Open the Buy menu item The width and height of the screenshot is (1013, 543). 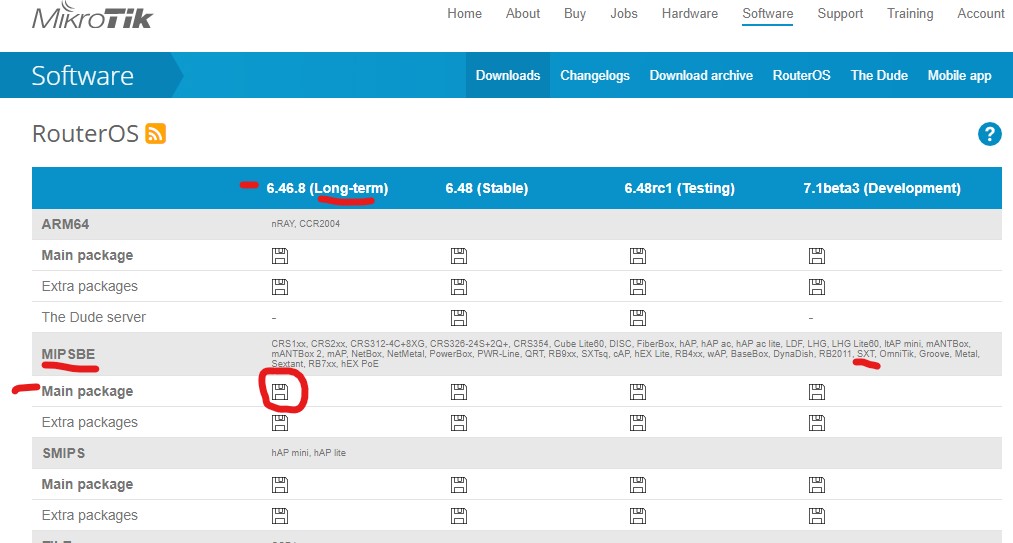pos(575,14)
